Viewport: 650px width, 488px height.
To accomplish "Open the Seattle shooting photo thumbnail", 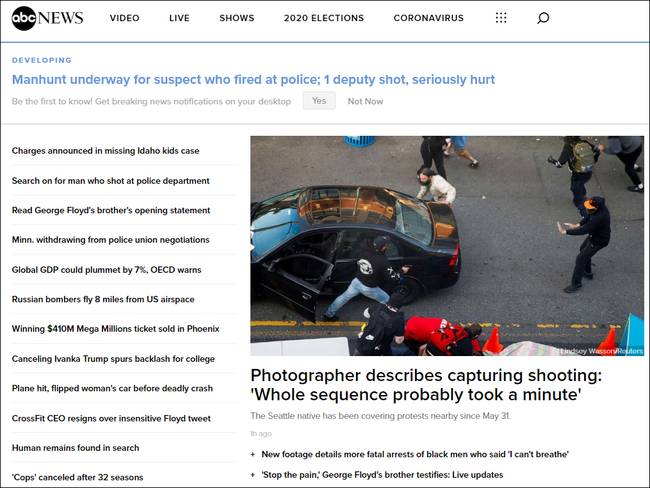I will [x=447, y=245].
